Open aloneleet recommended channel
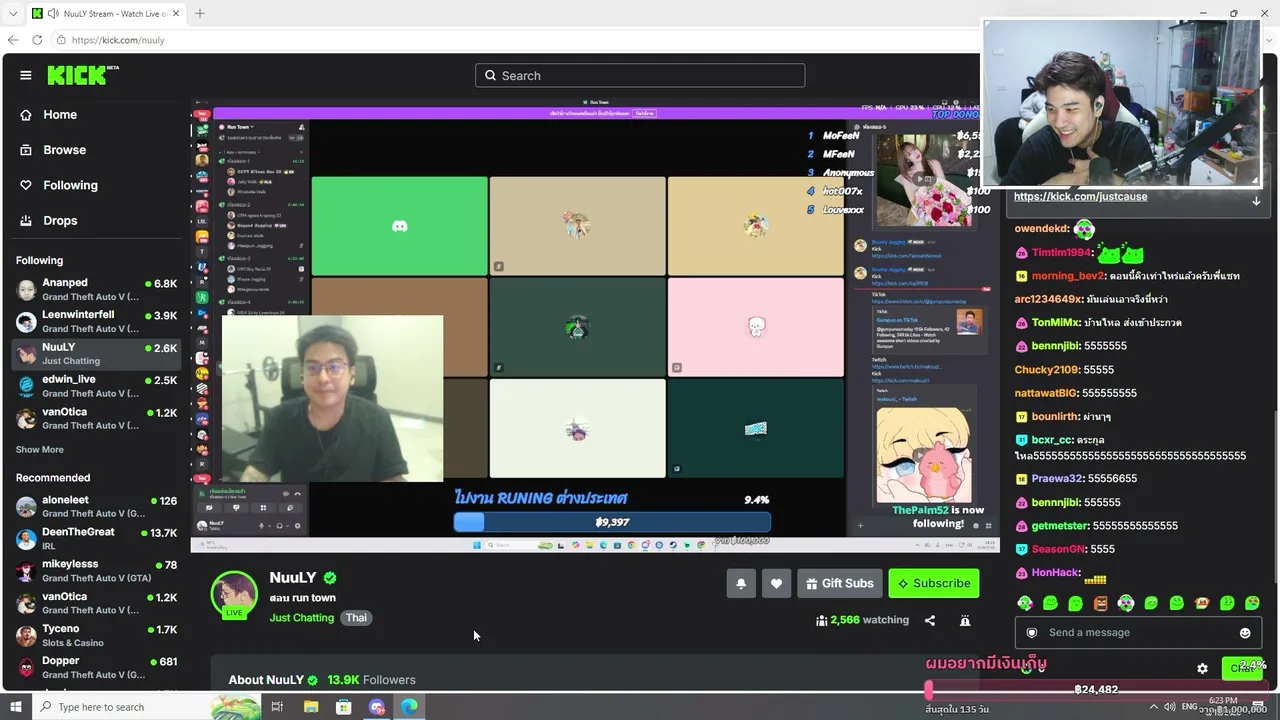 click(x=96, y=507)
